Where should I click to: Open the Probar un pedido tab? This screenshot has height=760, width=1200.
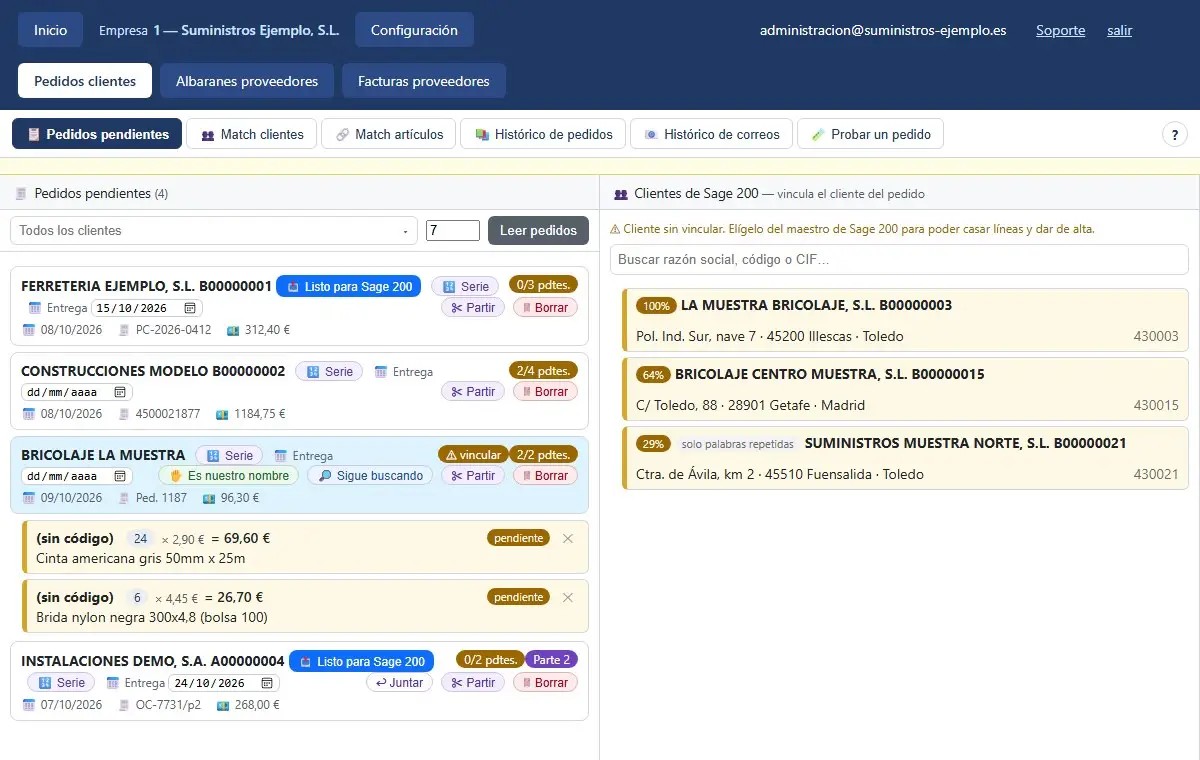click(x=870, y=134)
